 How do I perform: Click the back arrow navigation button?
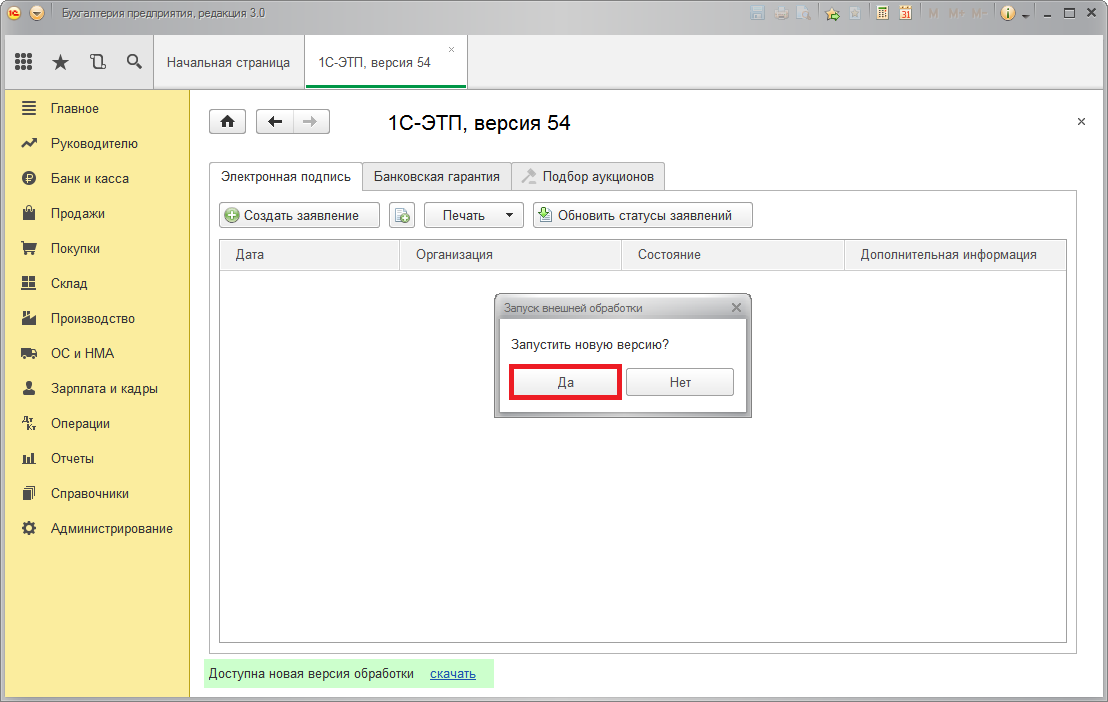(x=275, y=122)
